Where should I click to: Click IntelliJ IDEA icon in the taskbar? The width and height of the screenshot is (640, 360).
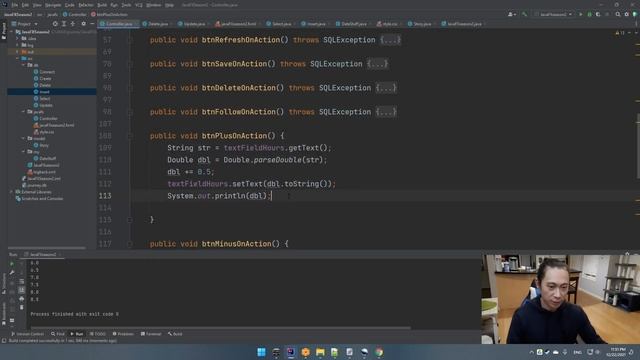pyautogui.click(x=291, y=352)
